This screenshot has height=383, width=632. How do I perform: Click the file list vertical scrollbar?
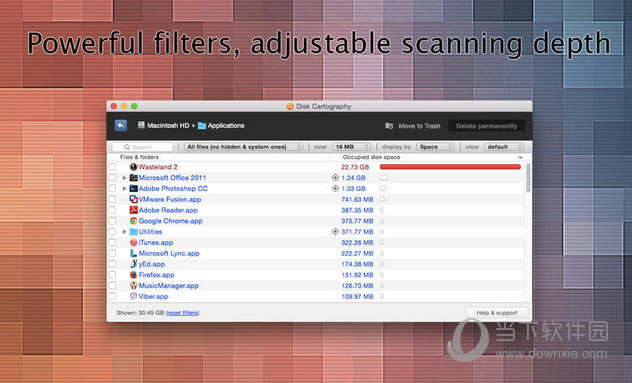528,178
